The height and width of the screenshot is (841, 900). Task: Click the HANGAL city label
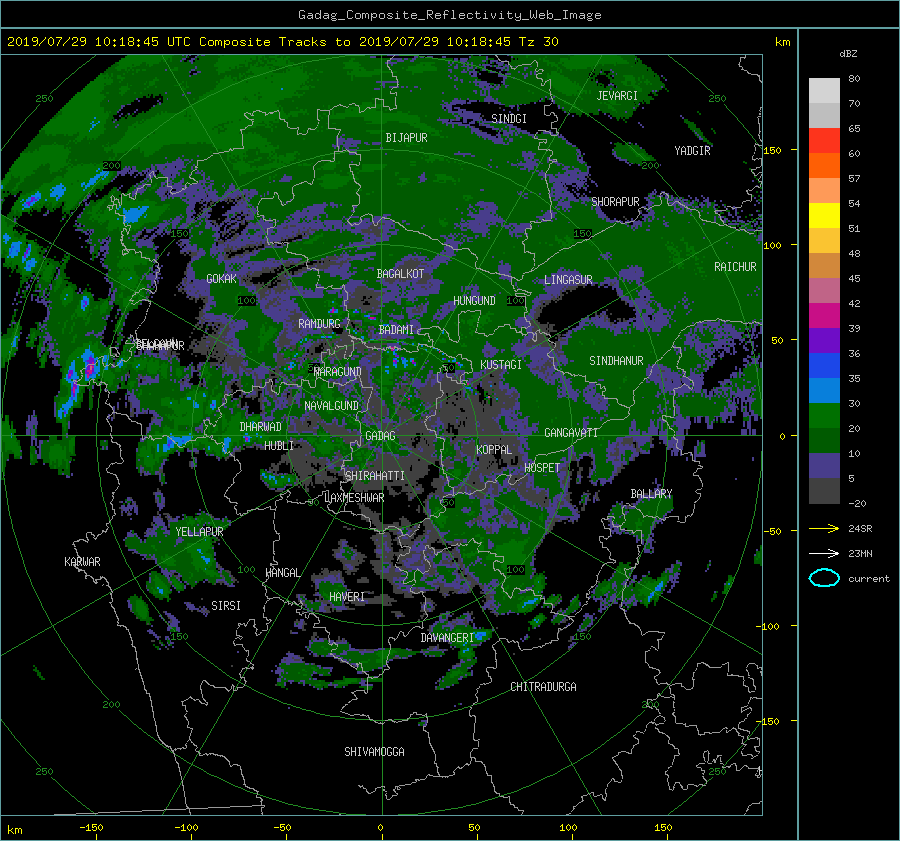click(283, 573)
